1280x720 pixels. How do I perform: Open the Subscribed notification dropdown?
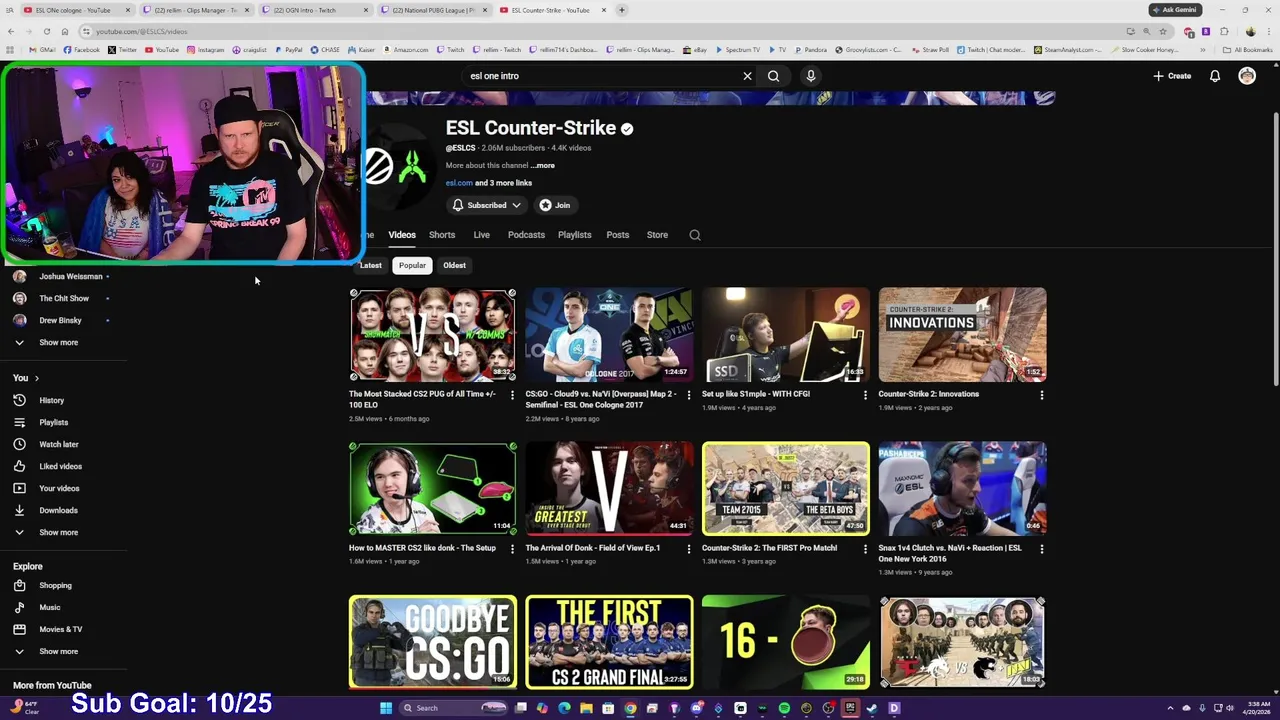[x=487, y=205]
